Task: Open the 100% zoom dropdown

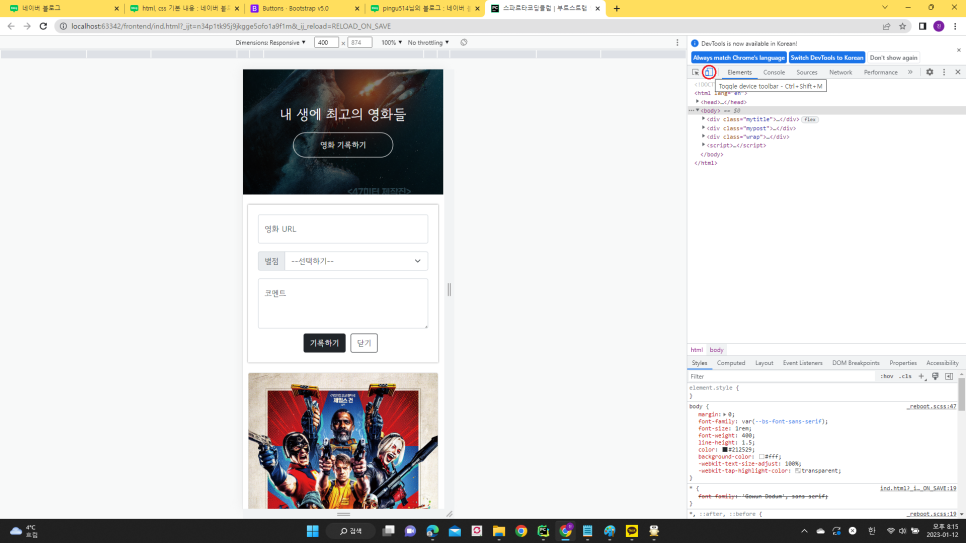Action: pos(391,43)
